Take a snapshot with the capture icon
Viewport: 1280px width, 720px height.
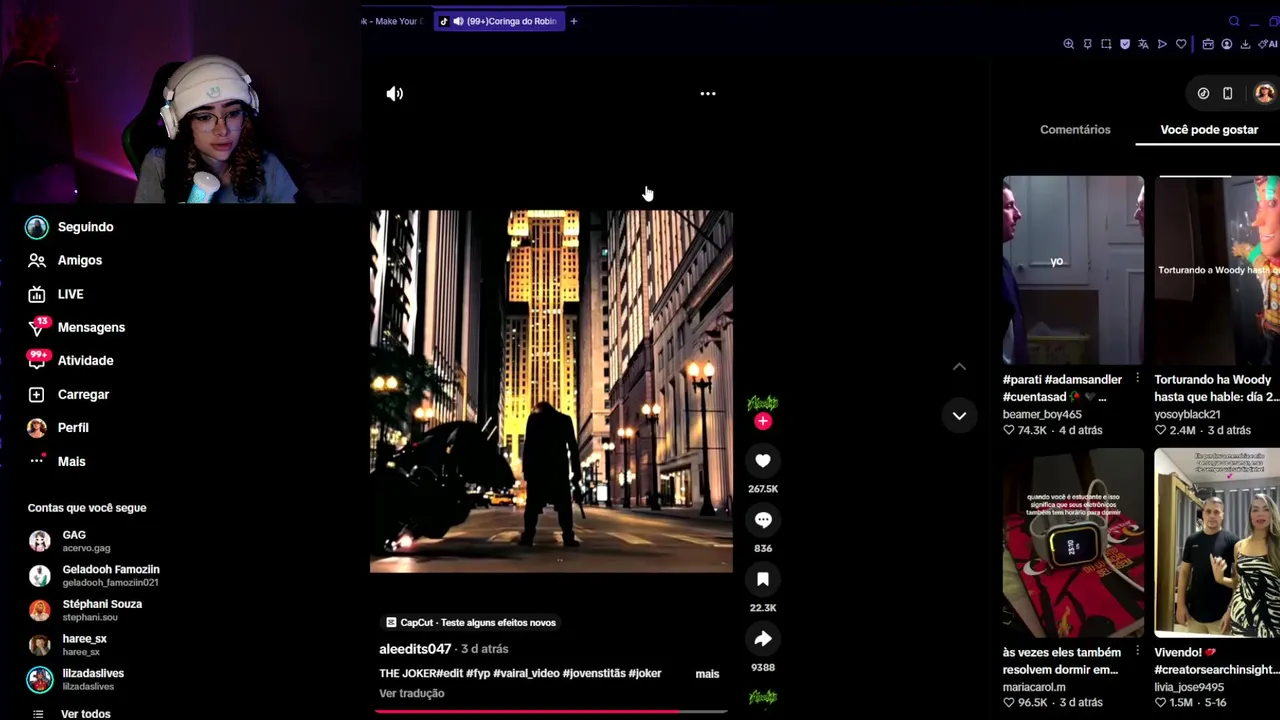pyautogui.click(x=1106, y=44)
